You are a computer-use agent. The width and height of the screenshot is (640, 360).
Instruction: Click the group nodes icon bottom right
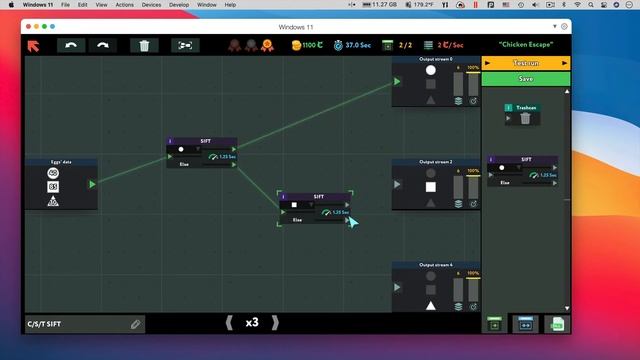[x=525, y=324]
